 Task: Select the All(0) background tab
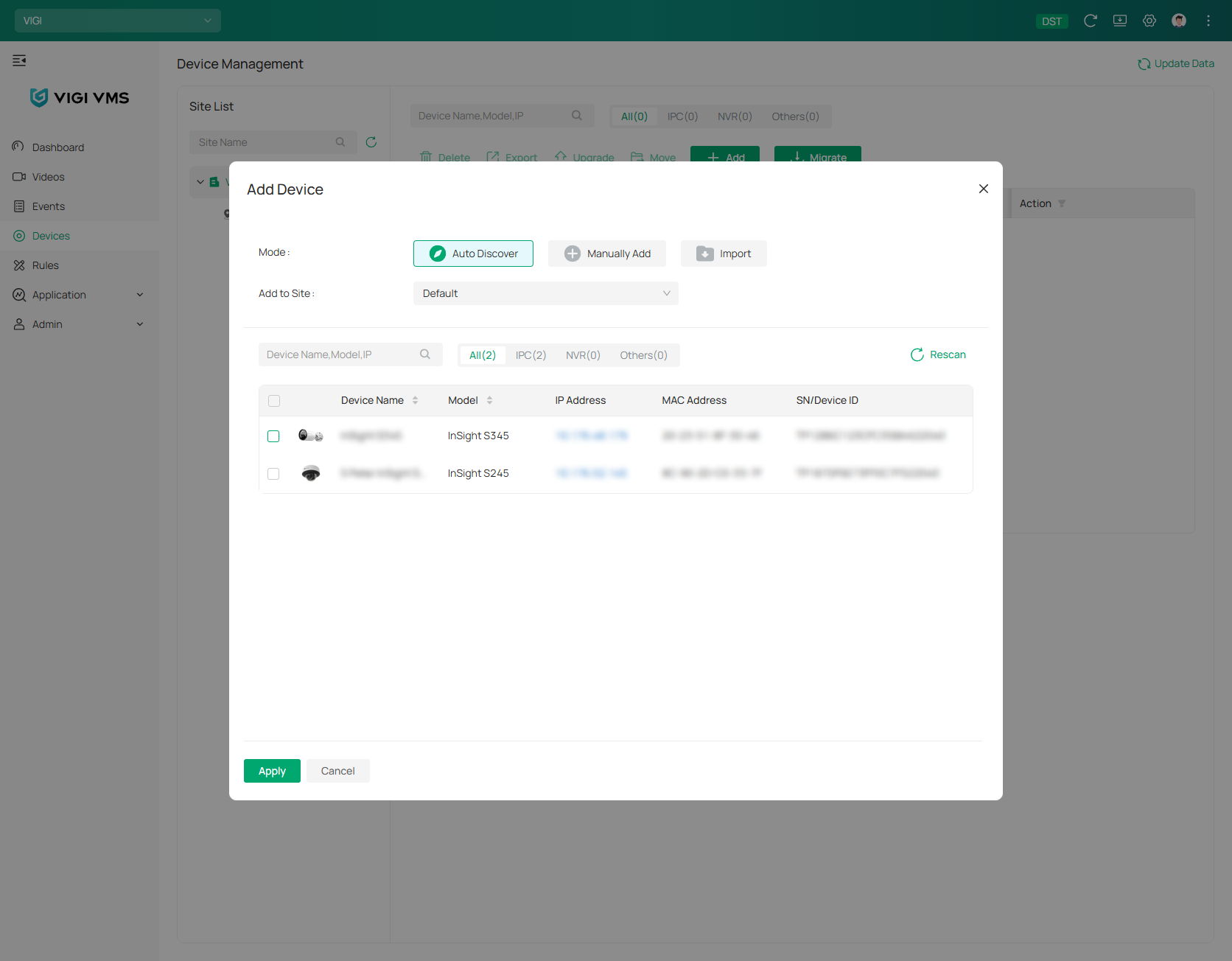coord(634,116)
